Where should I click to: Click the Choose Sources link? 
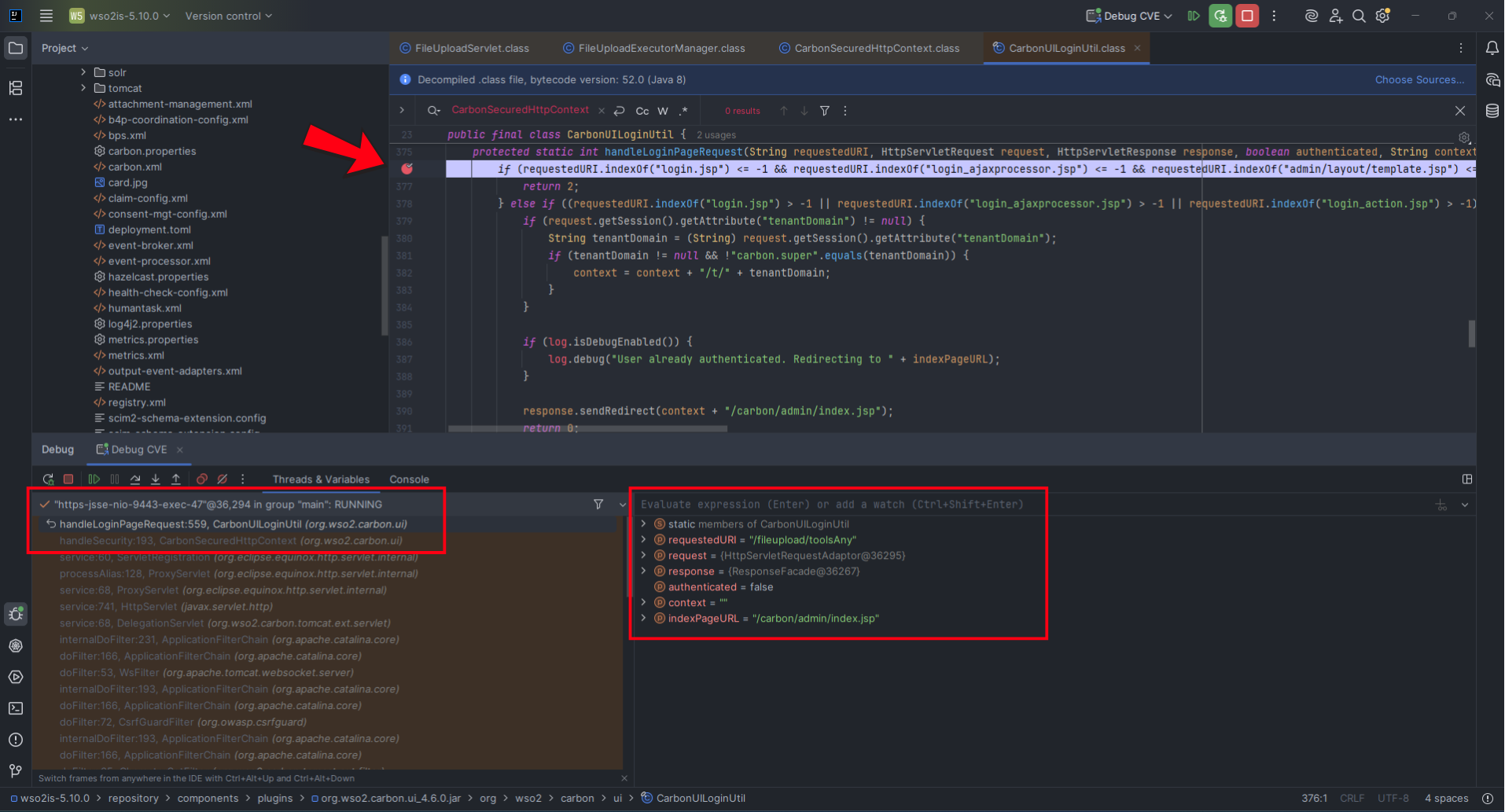pos(1419,79)
